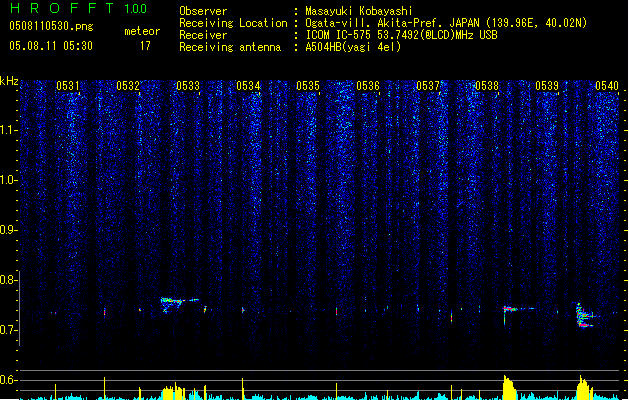This screenshot has width=629, height=400.
Task: Click the Receiver label
Action: coord(203,35)
